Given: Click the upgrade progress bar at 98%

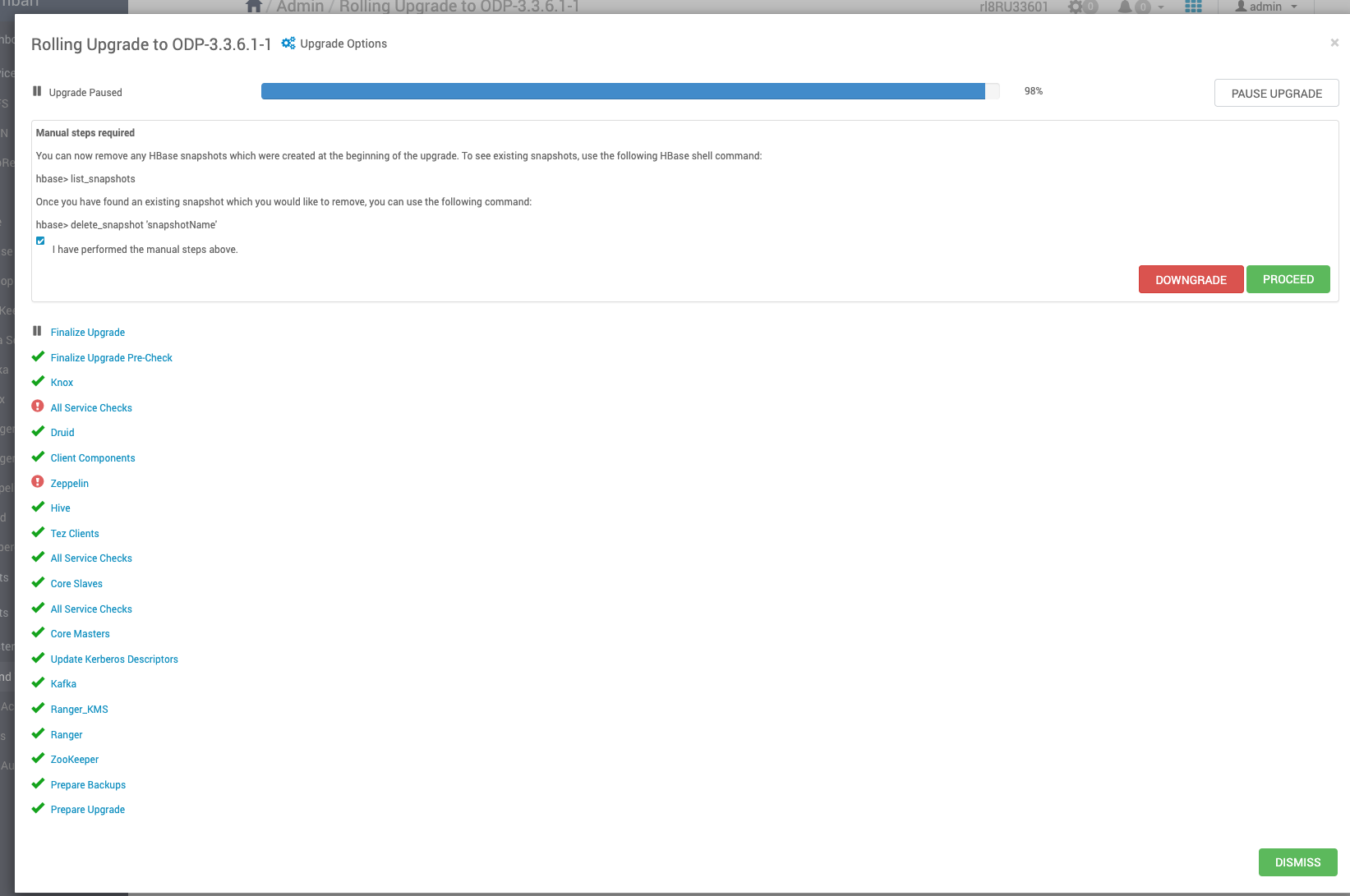Looking at the screenshot, I should 630,91.
